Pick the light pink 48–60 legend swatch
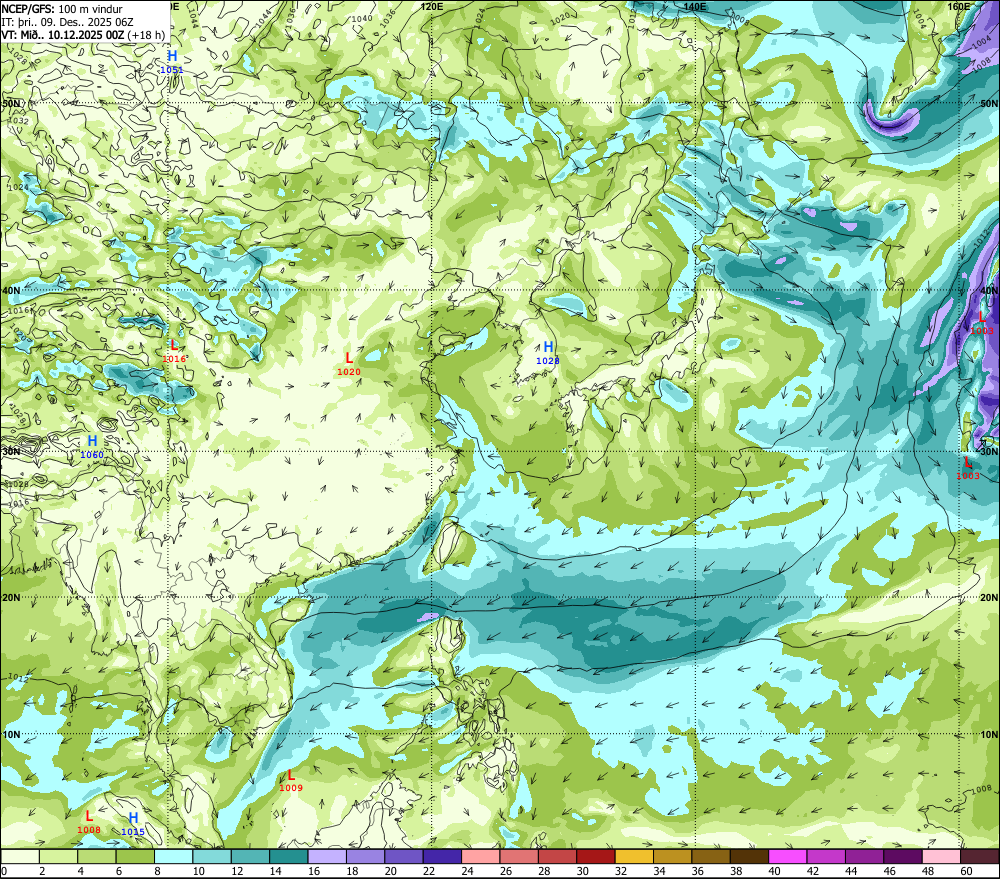 [x=941, y=856]
